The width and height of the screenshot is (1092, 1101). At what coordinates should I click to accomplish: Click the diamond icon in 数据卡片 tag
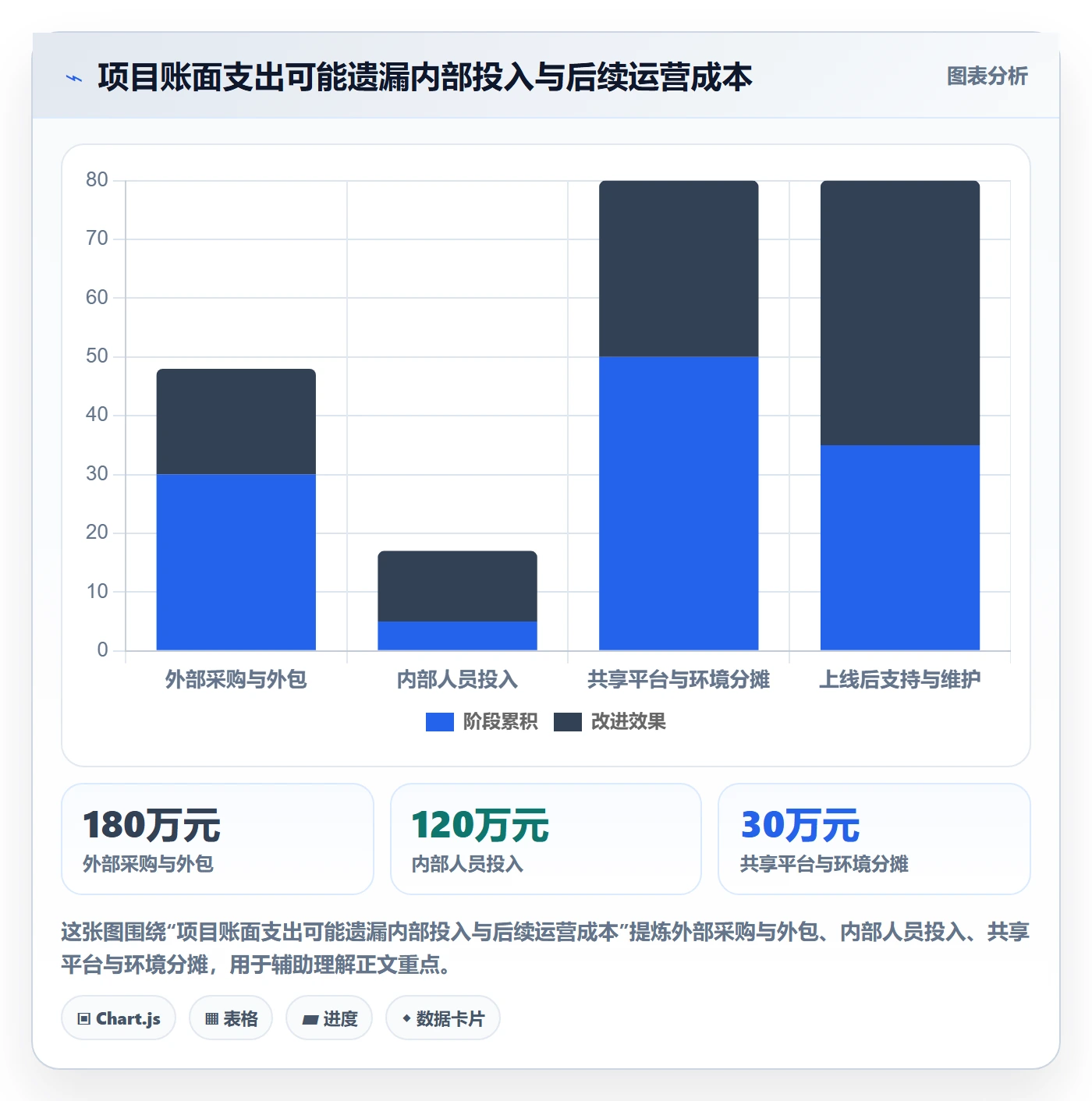point(406,1018)
